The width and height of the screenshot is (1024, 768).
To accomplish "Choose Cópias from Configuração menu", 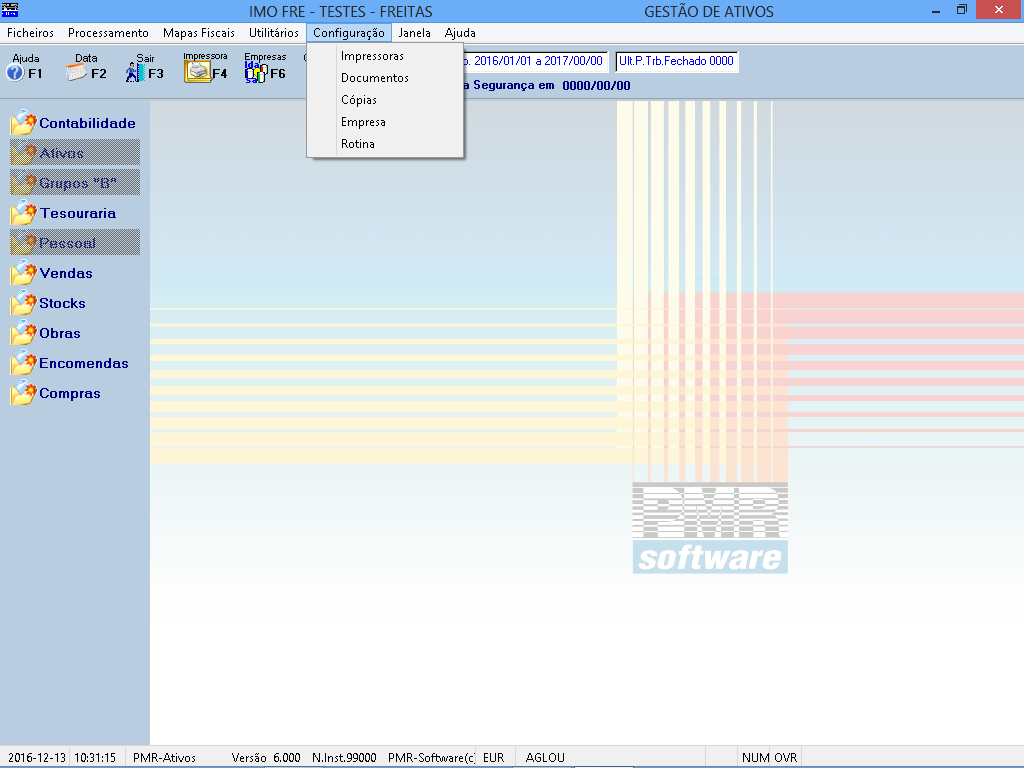I will coord(385,100).
